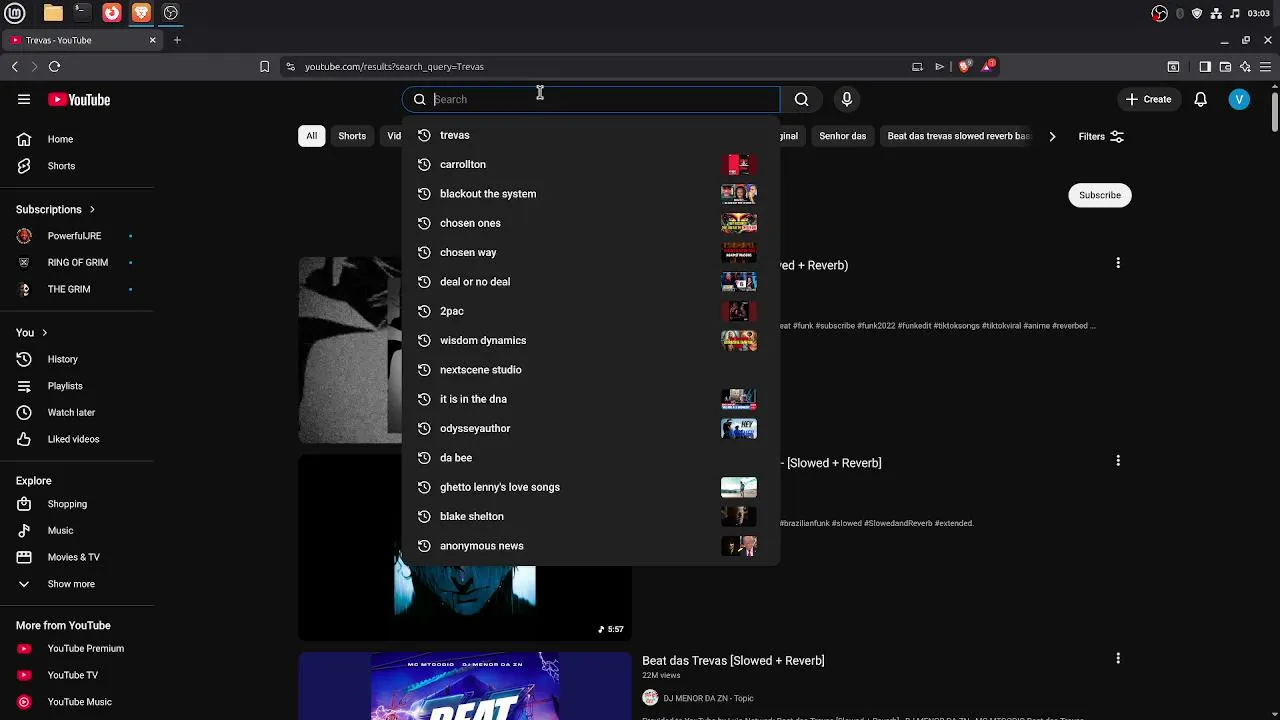This screenshot has height=720, width=1280.
Task: Open more options for Beat das Trevas result
Action: point(1118,659)
